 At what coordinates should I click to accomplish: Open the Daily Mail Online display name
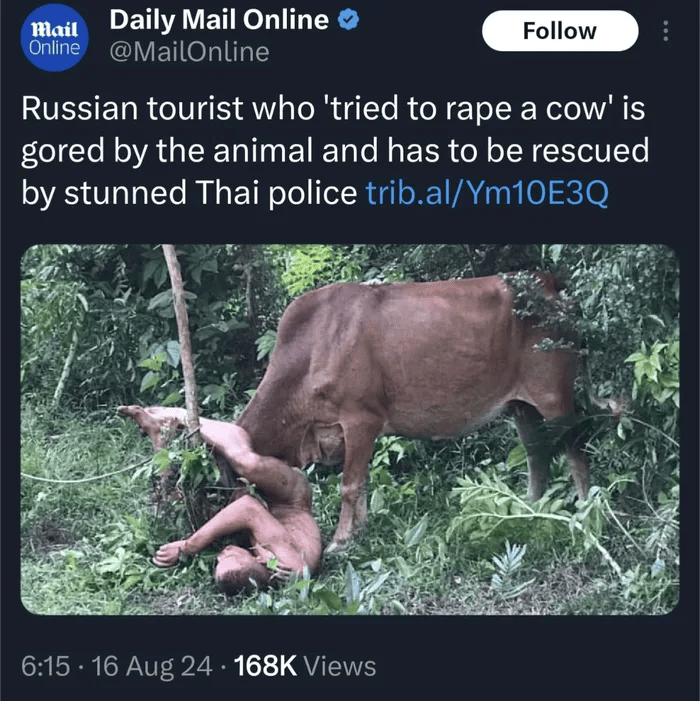pyautogui.click(x=219, y=20)
